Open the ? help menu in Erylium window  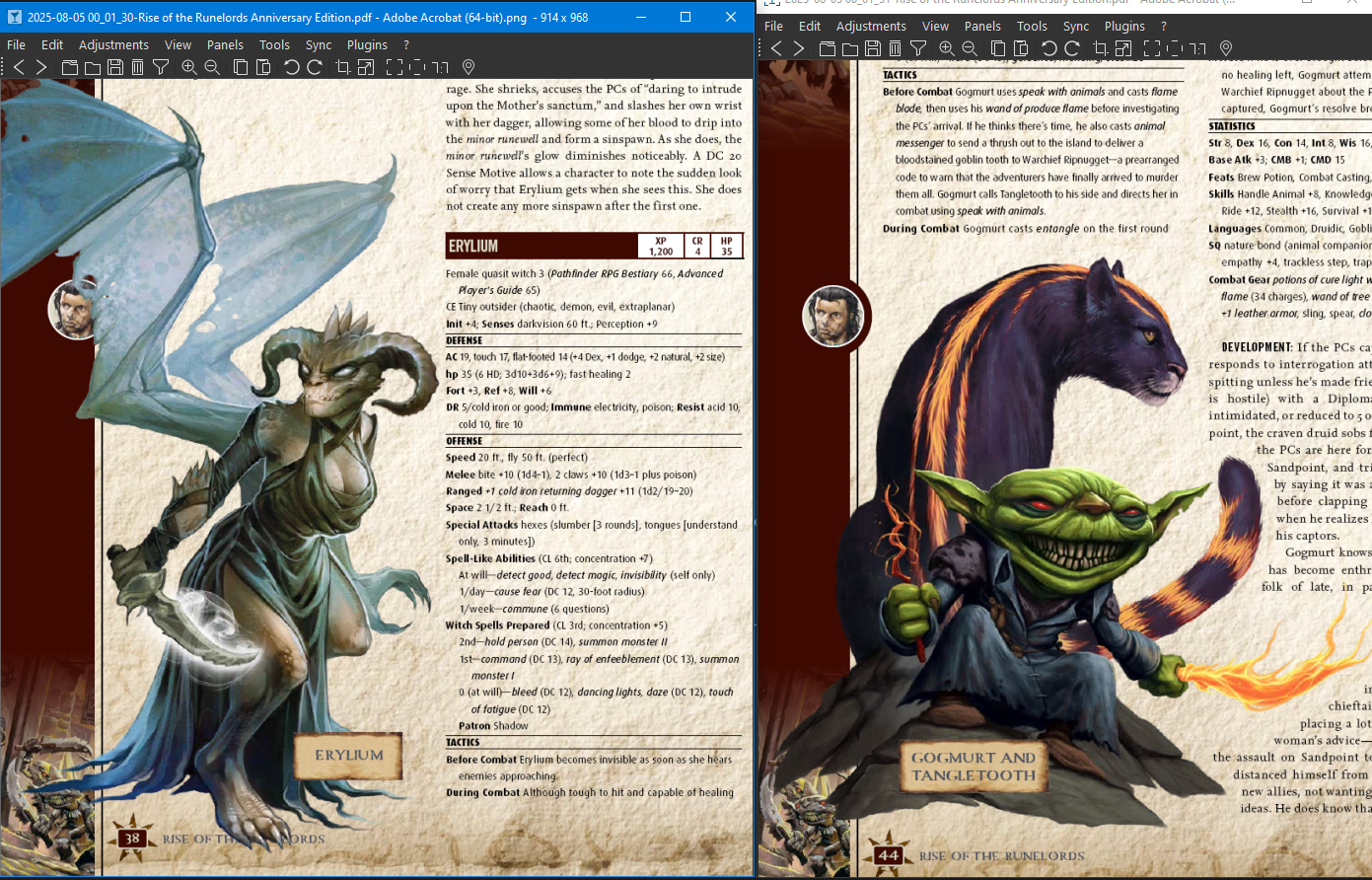click(406, 44)
